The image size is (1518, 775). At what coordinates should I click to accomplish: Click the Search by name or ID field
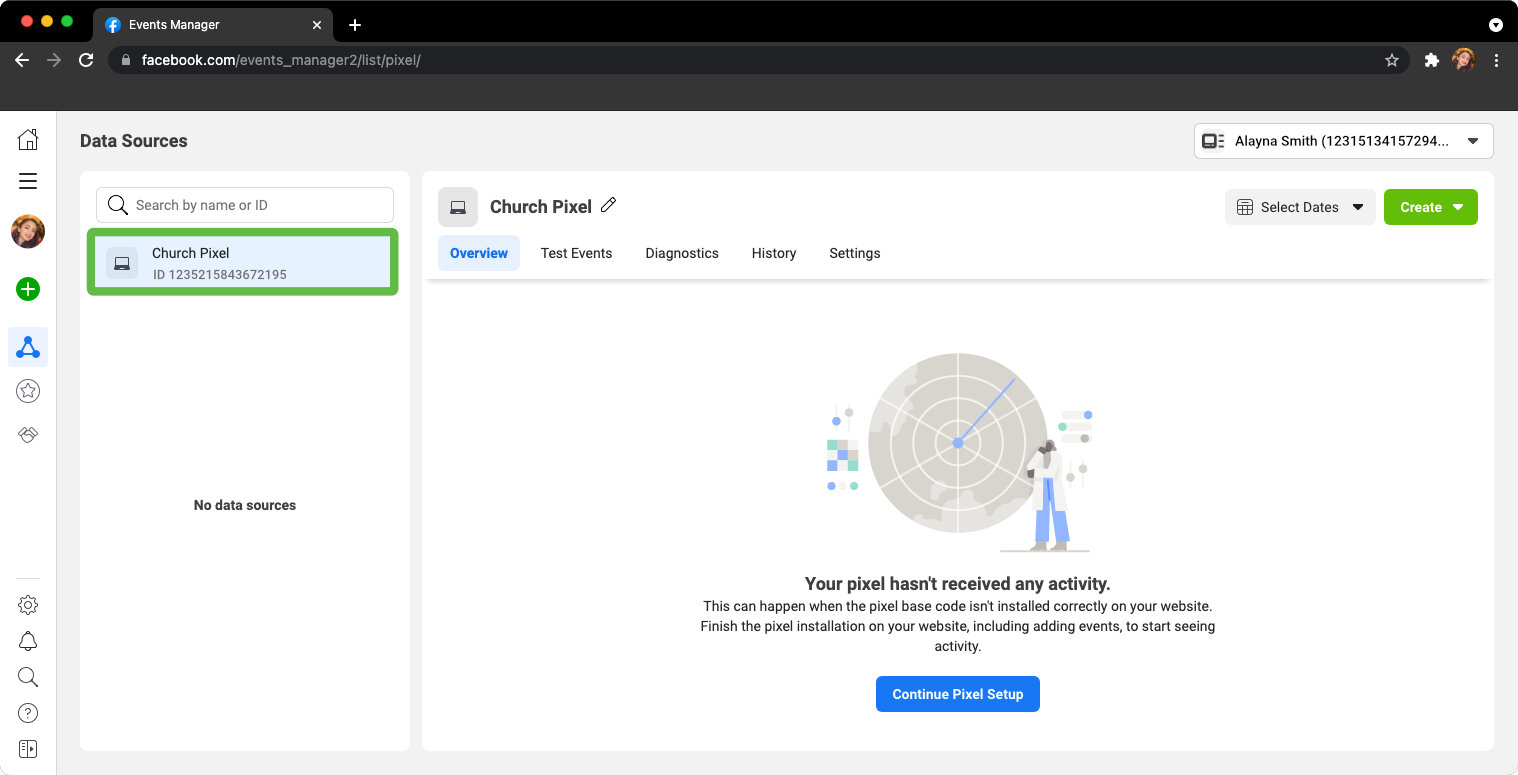click(x=245, y=205)
